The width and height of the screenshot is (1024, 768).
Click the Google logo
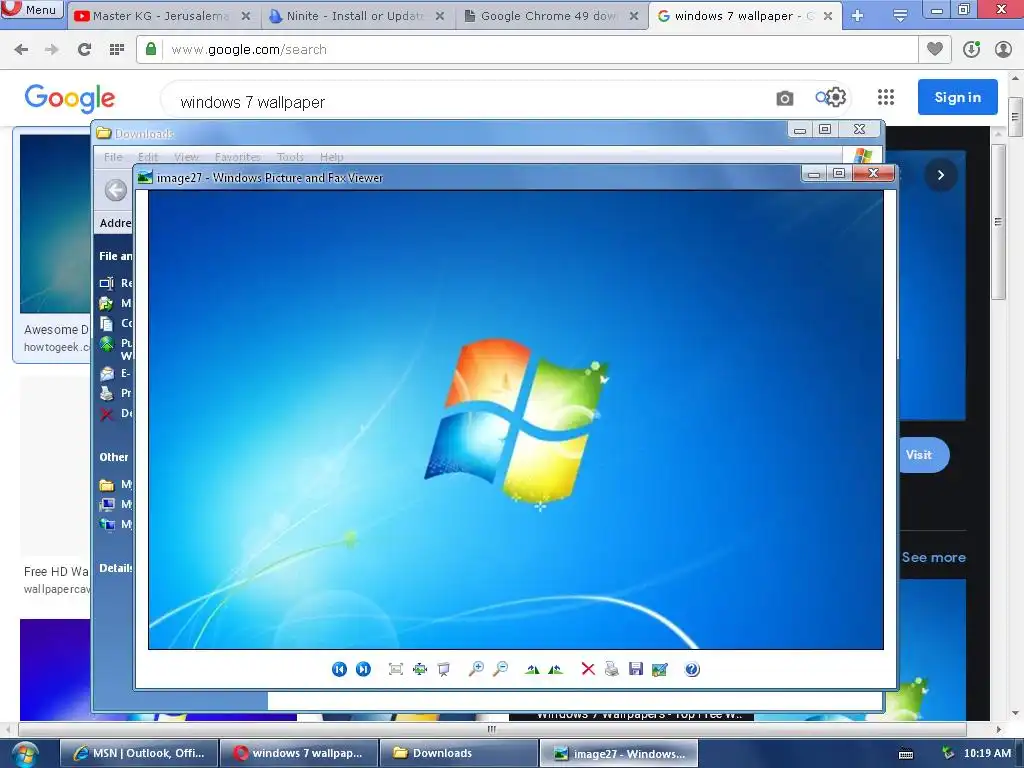[70, 98]
